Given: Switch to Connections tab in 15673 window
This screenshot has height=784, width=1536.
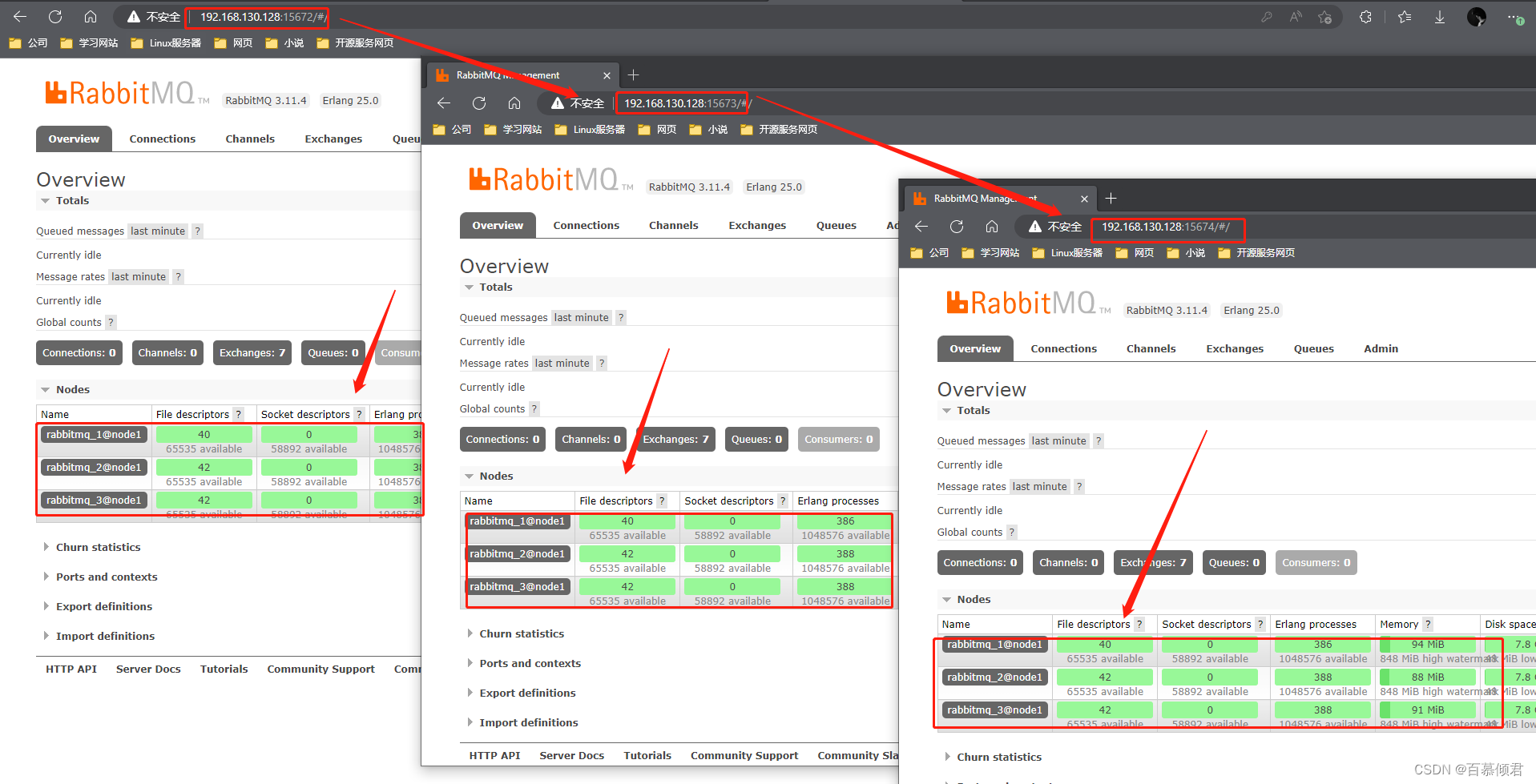Looking at the screenshot, I should [586, 226].
